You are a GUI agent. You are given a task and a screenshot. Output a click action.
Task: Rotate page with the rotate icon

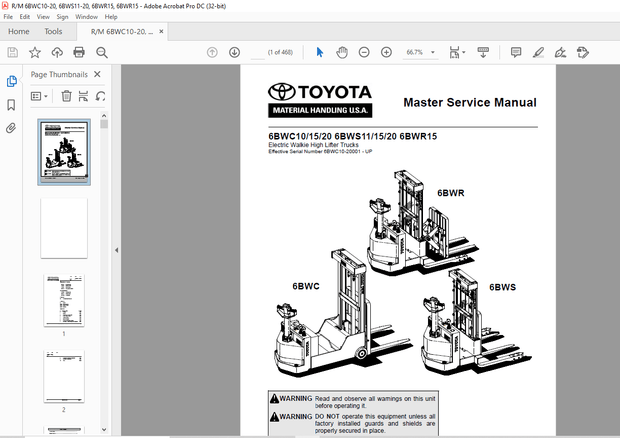pyautogui.click(x=100, y=96)
